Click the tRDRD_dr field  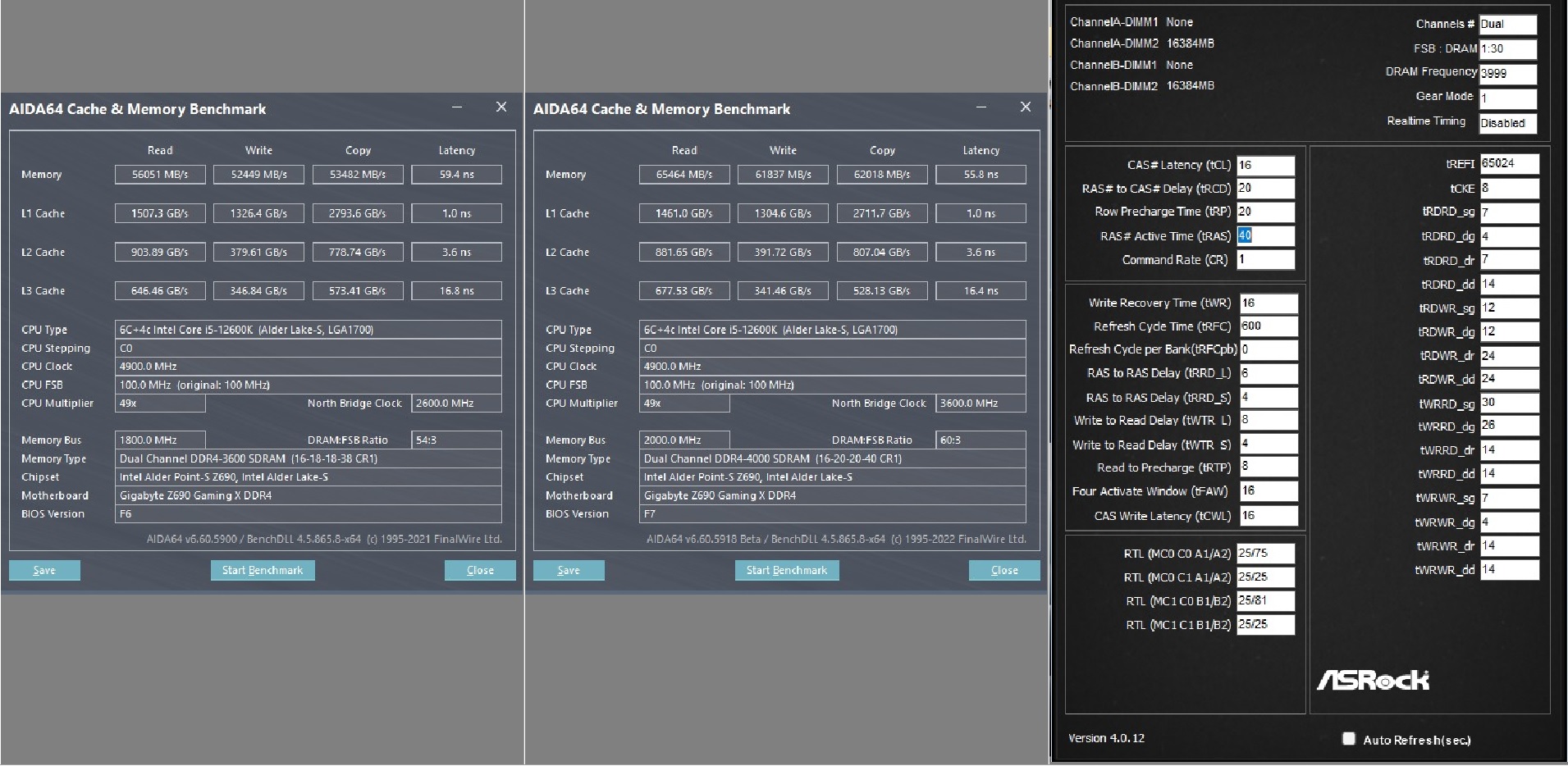tap(1510, 260)
